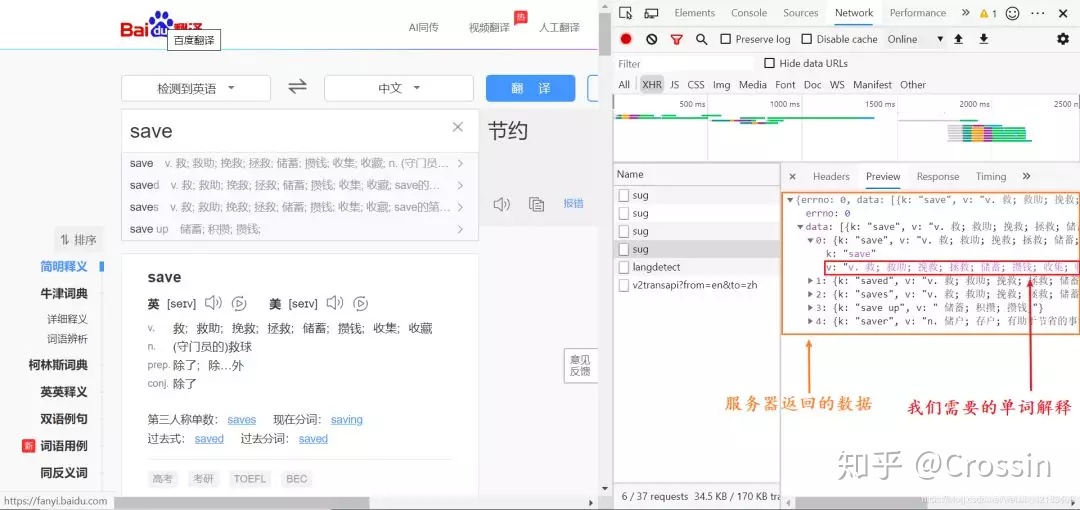
Task: Toggle the network filter funnel icon
Action: coord(676,39)
